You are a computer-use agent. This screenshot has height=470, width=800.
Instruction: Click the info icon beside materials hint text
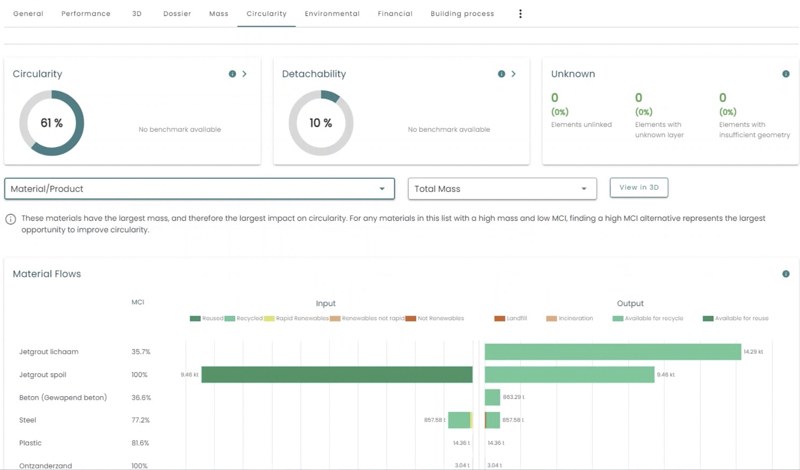[11, 219]
